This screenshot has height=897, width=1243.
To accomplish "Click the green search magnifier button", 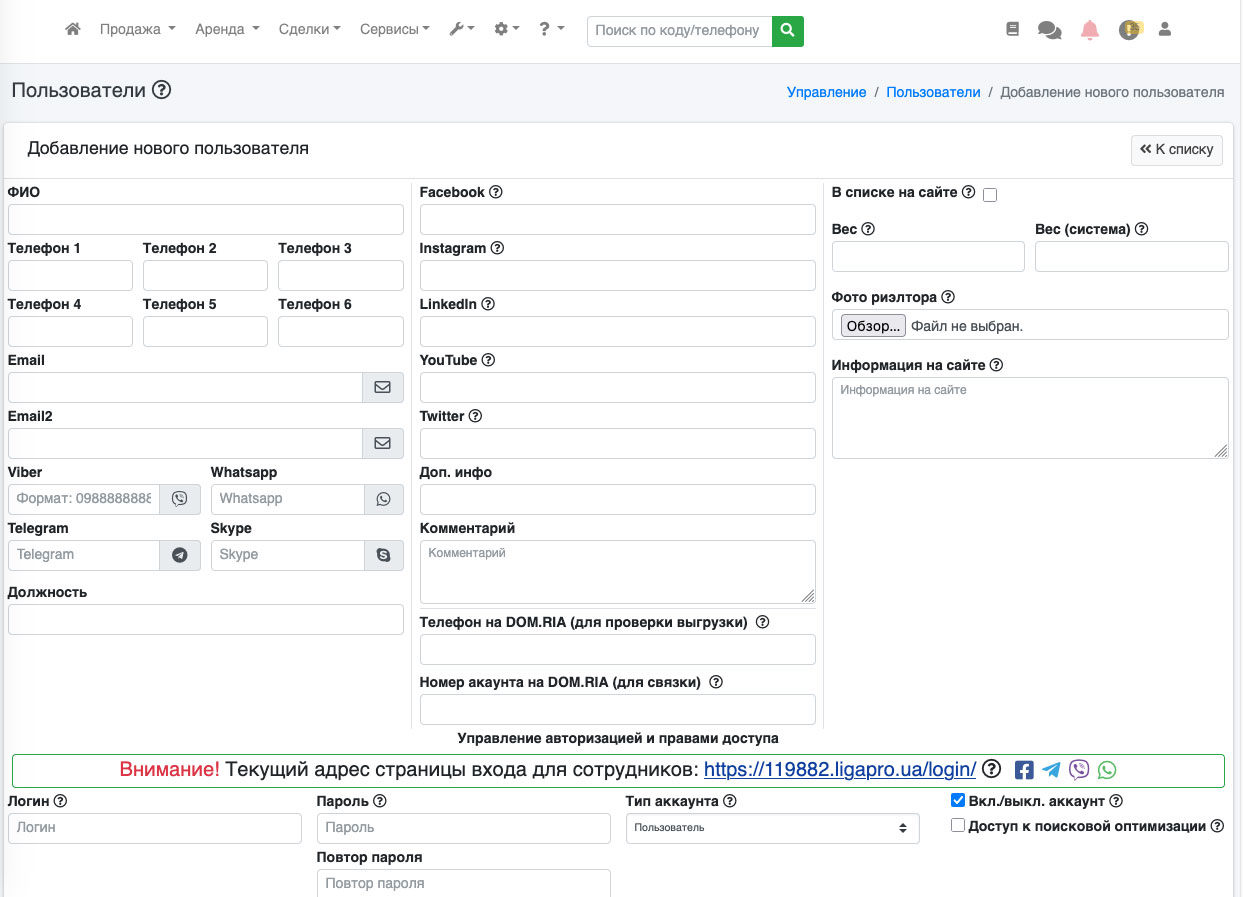I will [788, 31].
